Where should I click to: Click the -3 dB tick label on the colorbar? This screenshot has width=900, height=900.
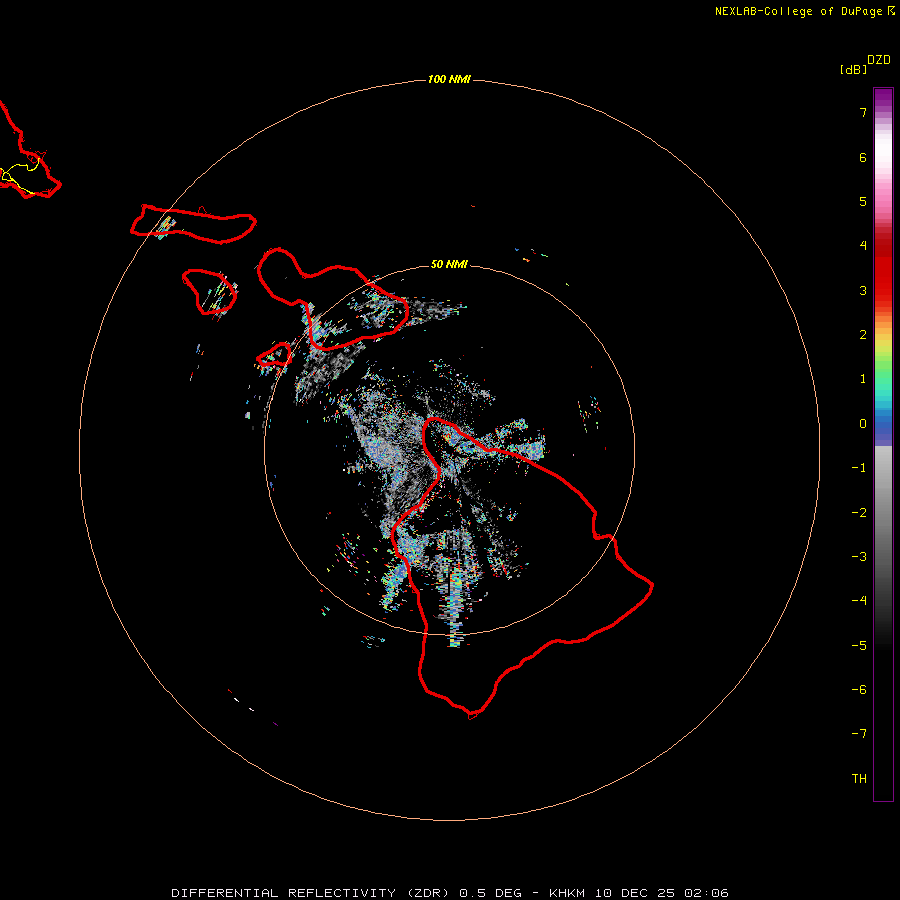tap(859, 557)
